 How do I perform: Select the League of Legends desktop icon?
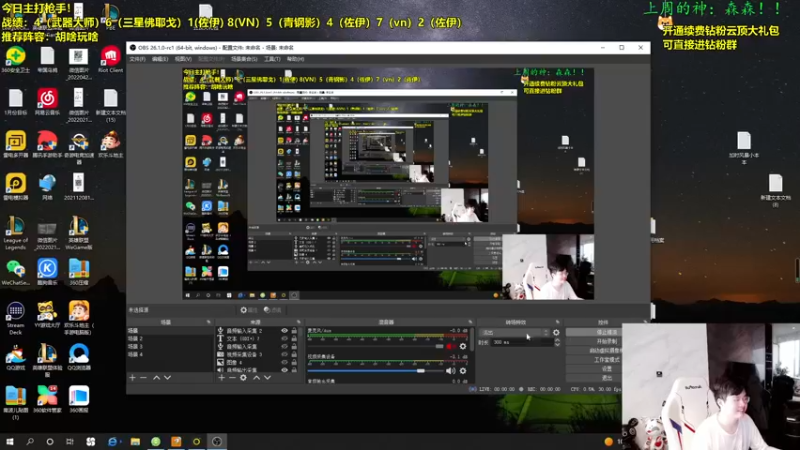(x=15, y=233)
